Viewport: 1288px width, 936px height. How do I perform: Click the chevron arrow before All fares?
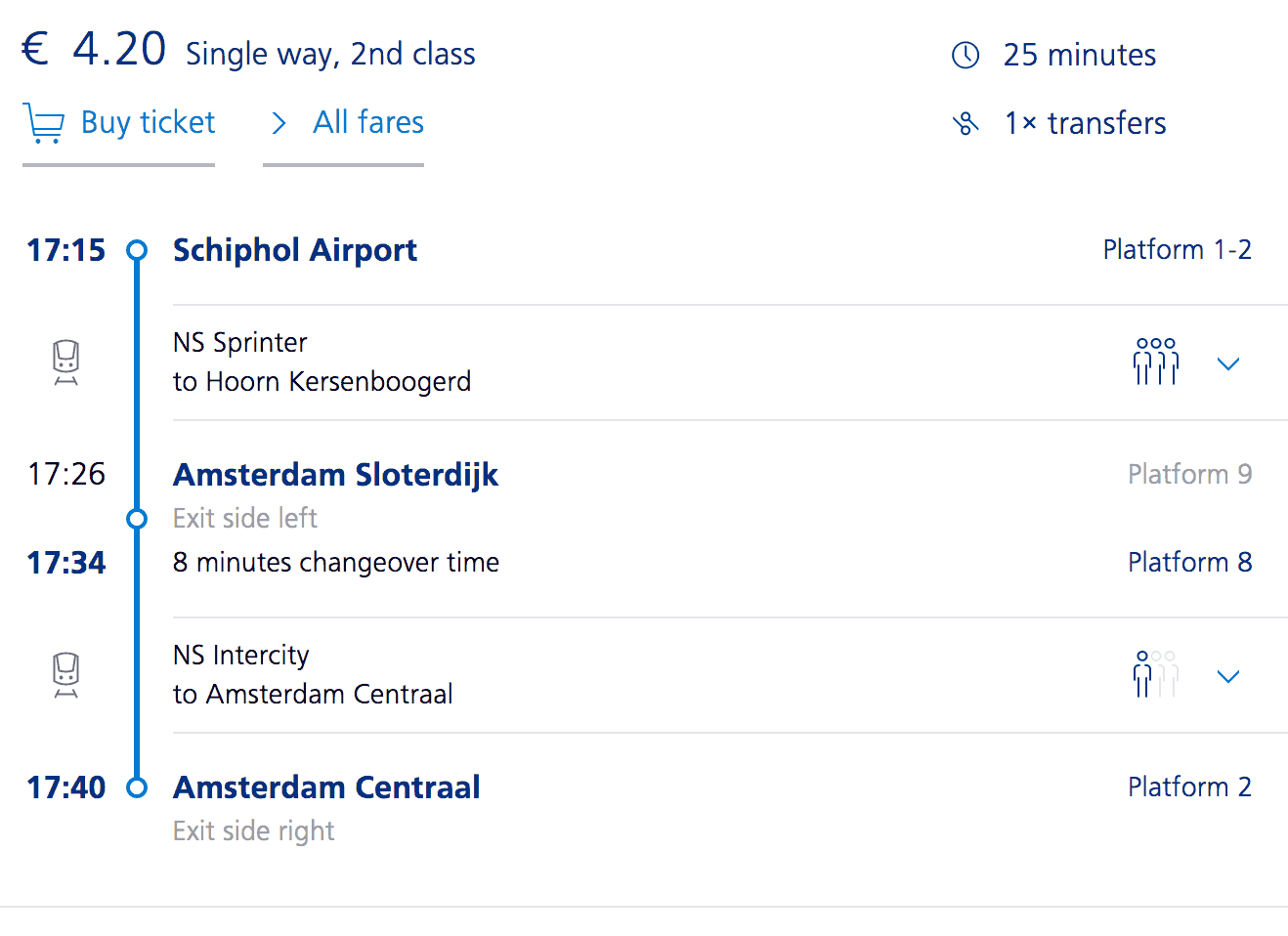click(279, 123)
